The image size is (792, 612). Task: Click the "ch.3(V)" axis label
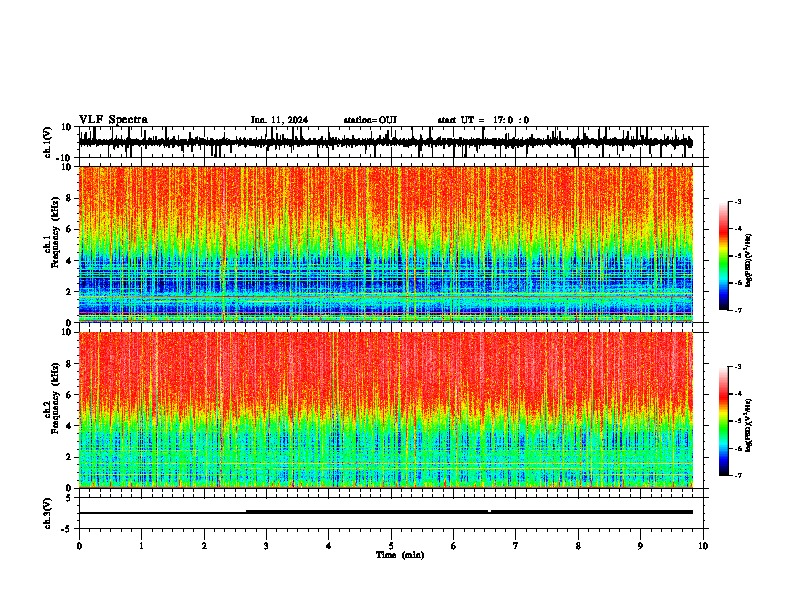tap(48, 514)
